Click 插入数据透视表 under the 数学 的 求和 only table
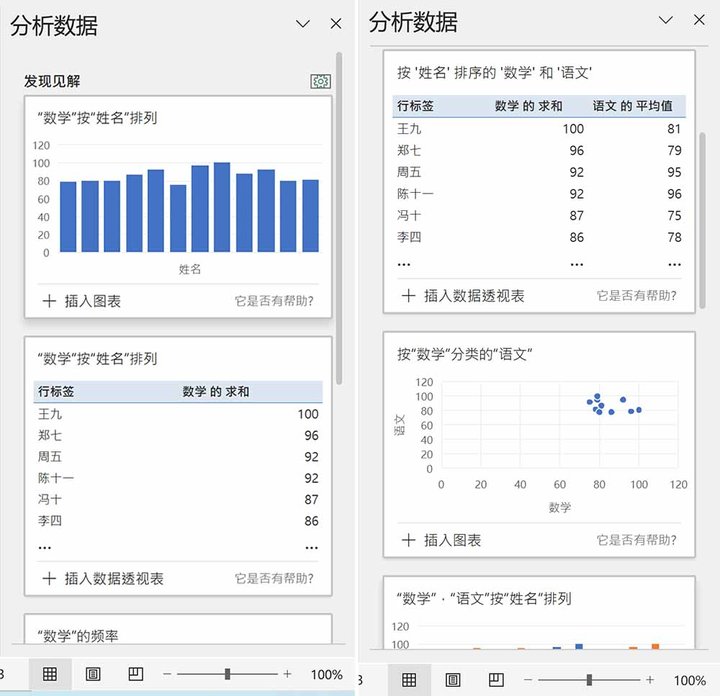Viewport: 720px width, 696px height. (103, 578)
